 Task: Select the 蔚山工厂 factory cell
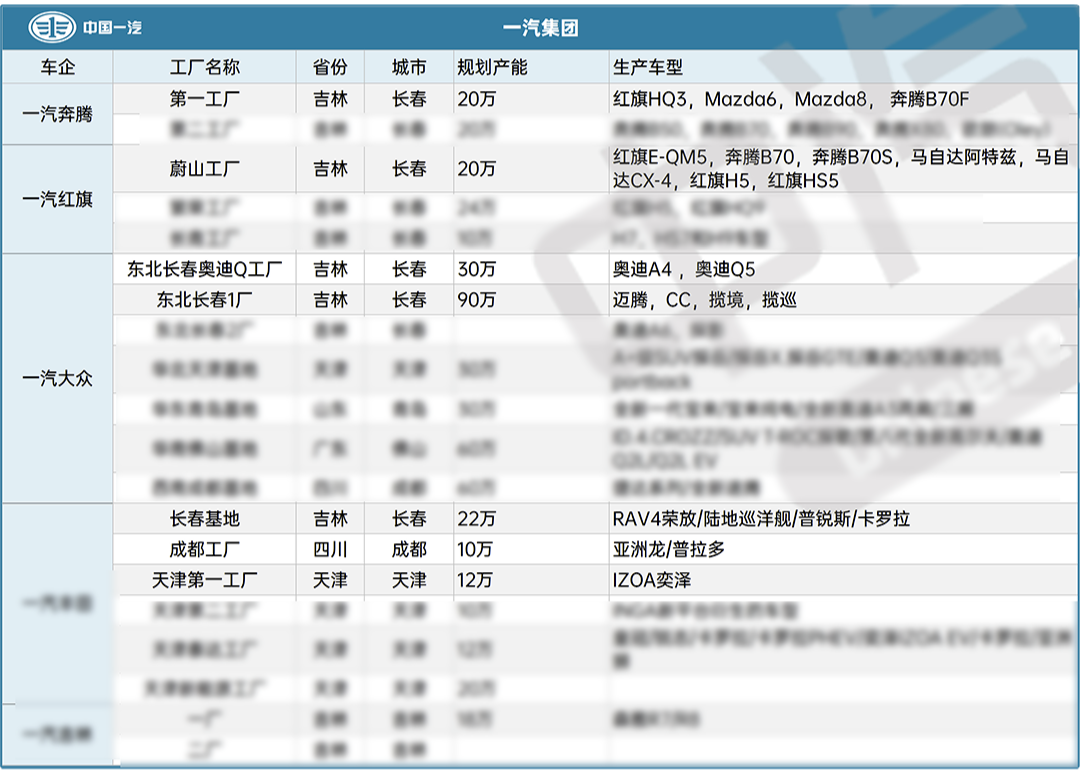click(x=205, y=168)
